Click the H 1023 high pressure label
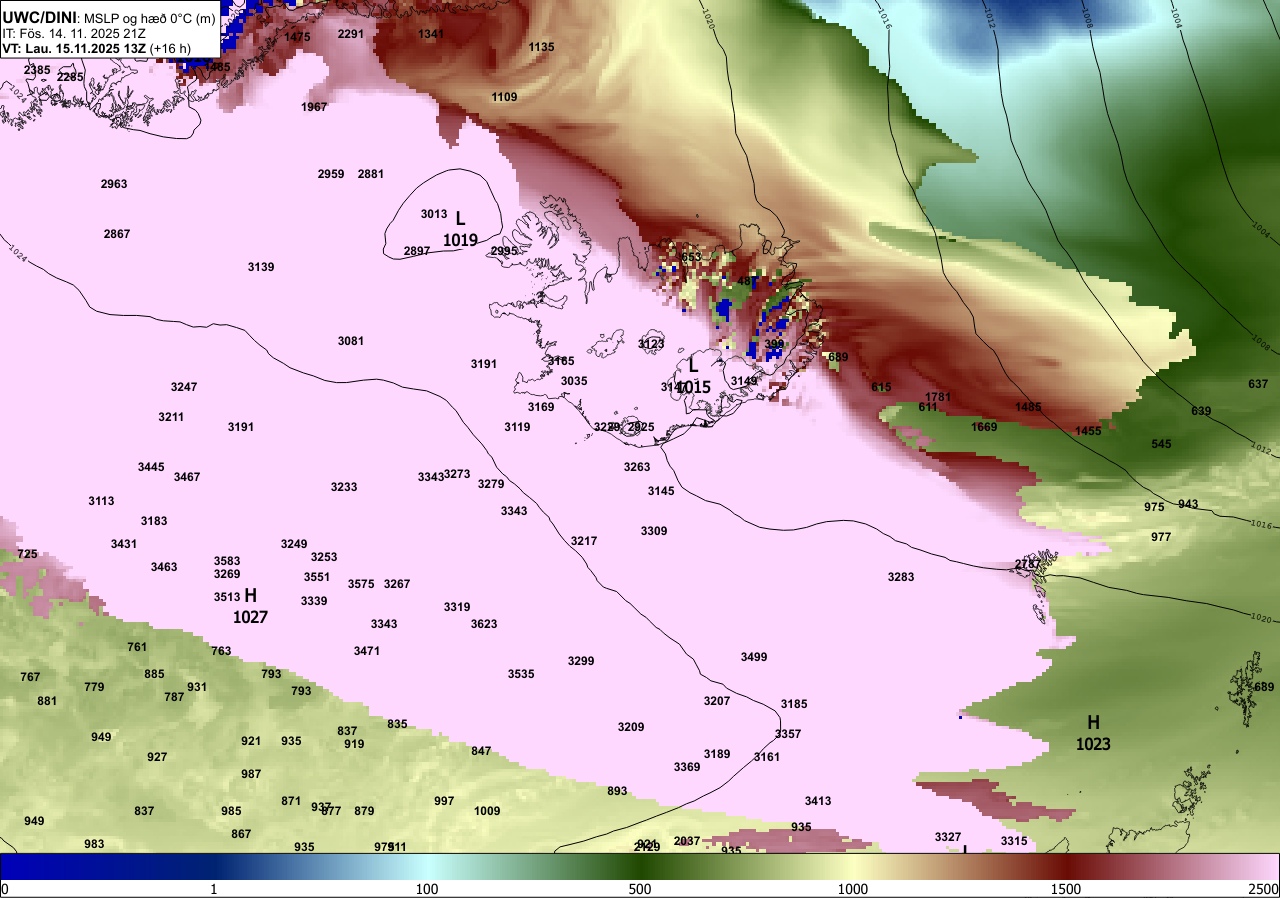 click(1093, 733)
